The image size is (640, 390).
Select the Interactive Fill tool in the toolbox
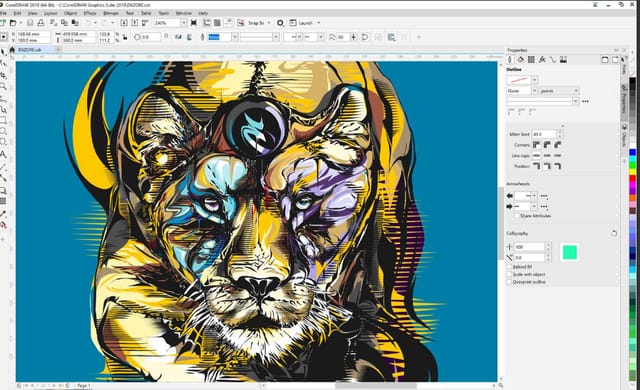point(3,225)
